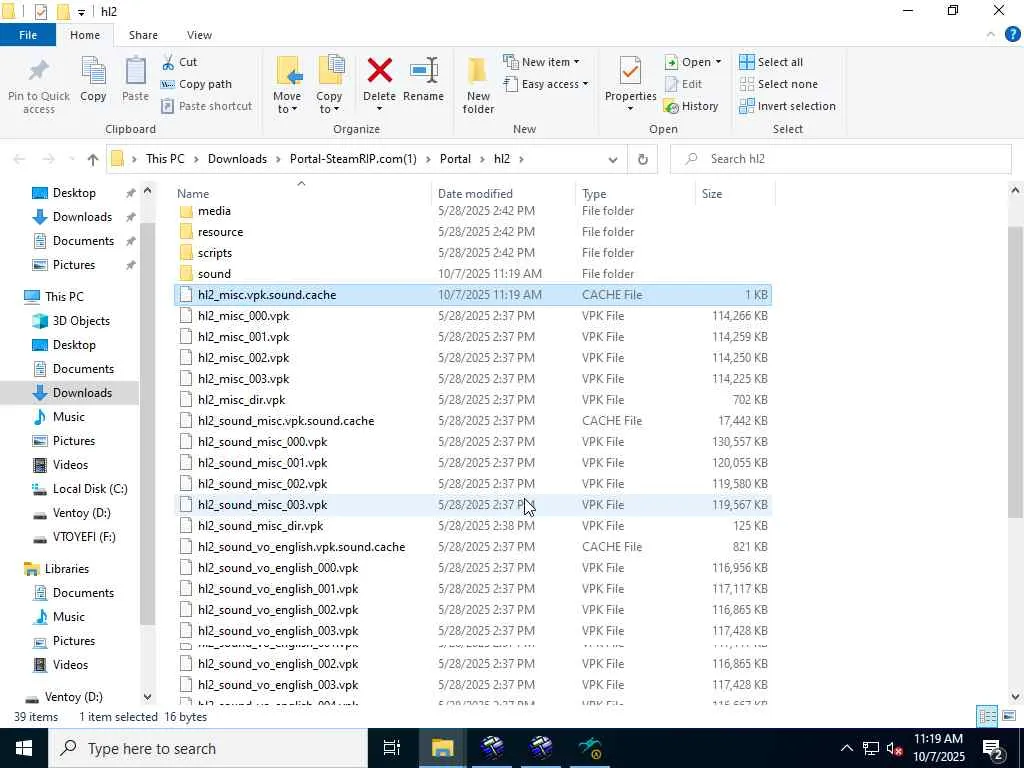Open file Properties

click(630, 85)
